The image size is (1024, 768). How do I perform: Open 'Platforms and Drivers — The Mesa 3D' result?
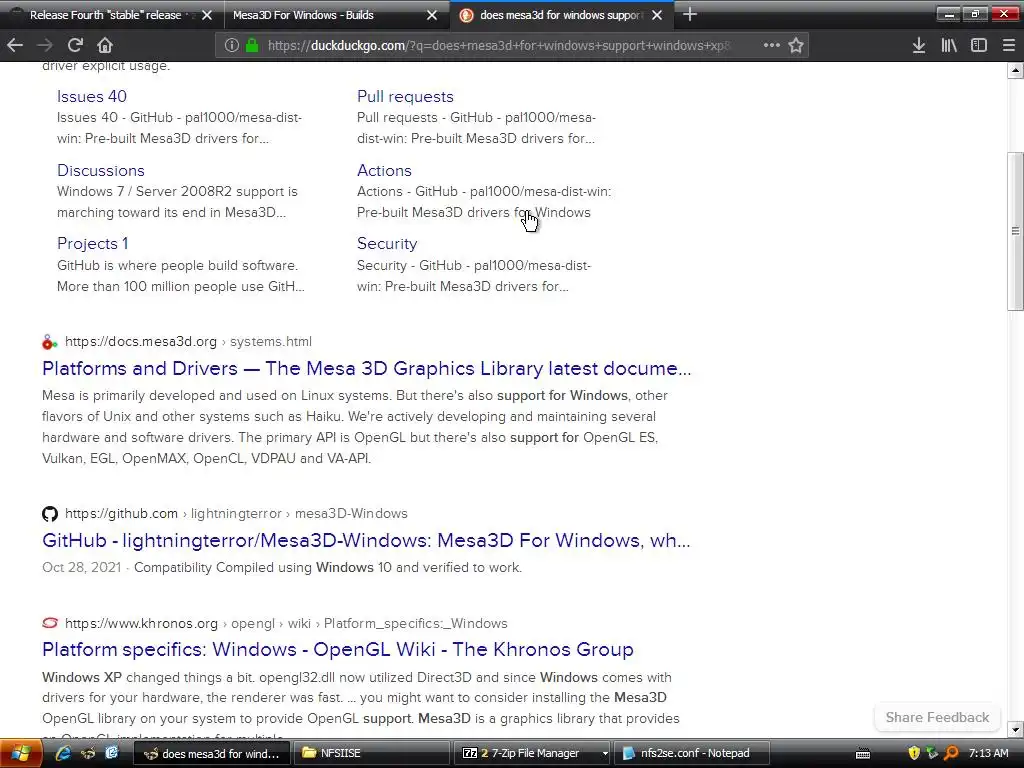(x=366, y=368)
